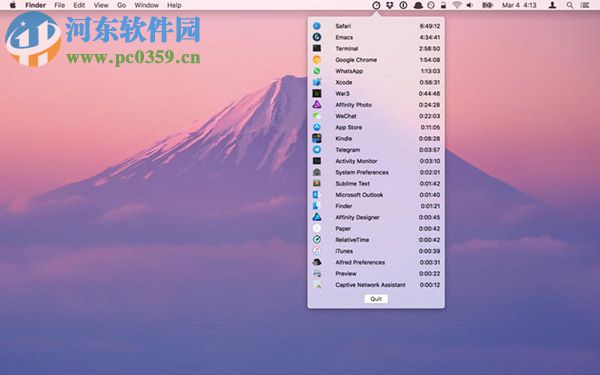
Task: Click the Affinity Photo label text
Action: coord(354,105)
